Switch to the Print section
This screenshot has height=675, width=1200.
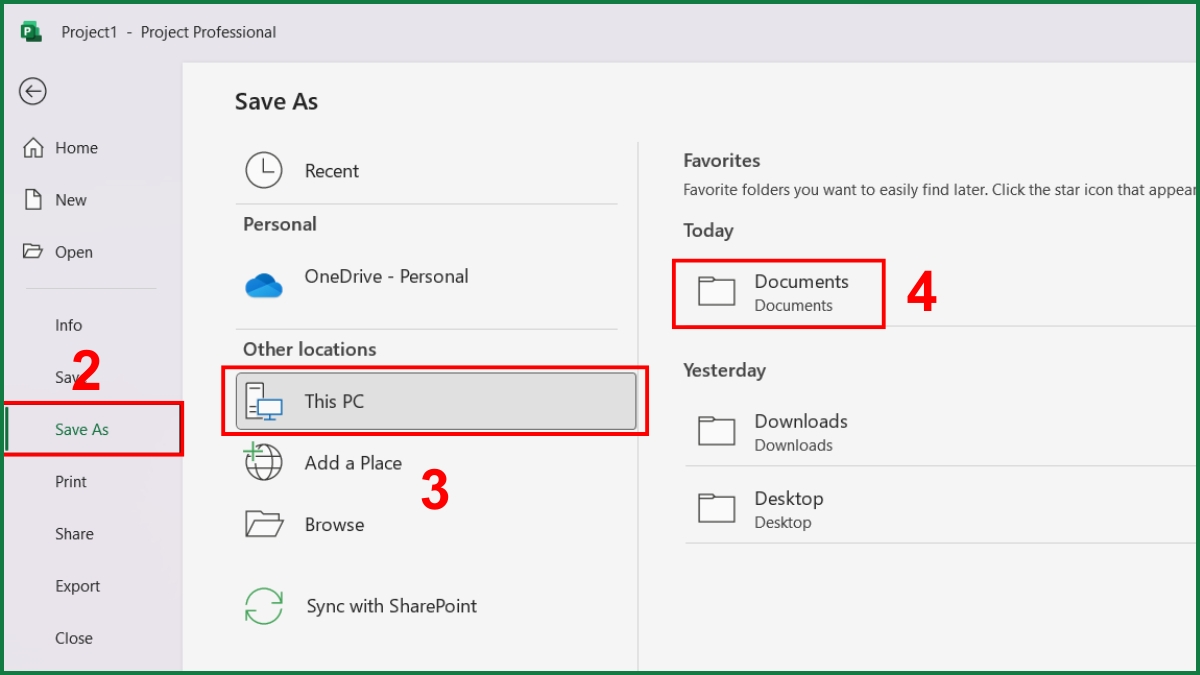point(71,481)
